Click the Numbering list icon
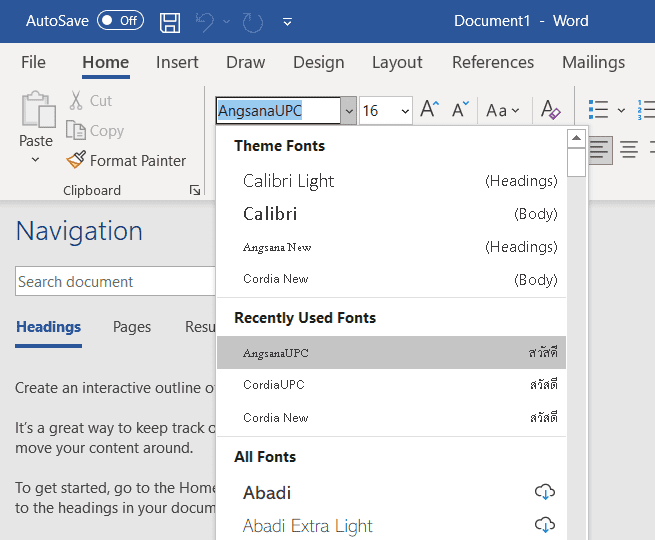 point(646,110)
